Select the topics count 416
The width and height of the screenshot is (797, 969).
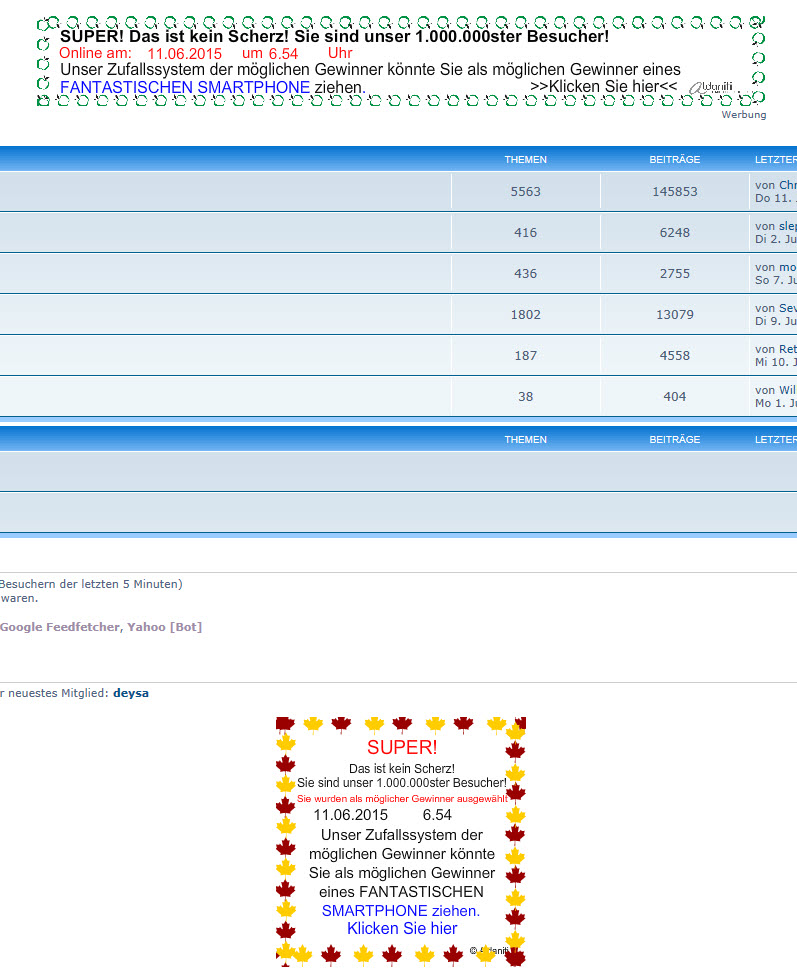(x=525, y=232)
